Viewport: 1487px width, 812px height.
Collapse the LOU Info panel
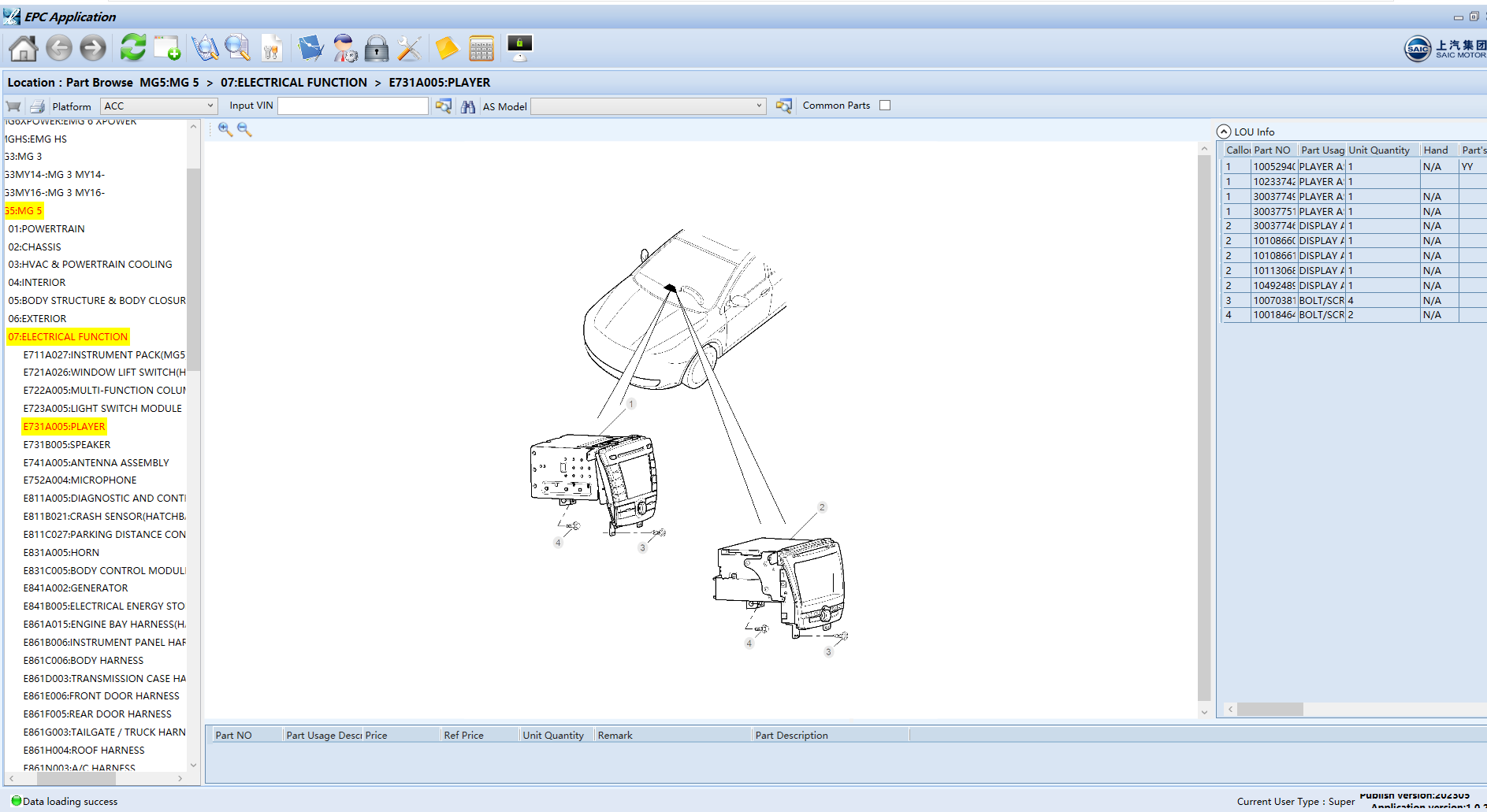(x=1224, y=132)
